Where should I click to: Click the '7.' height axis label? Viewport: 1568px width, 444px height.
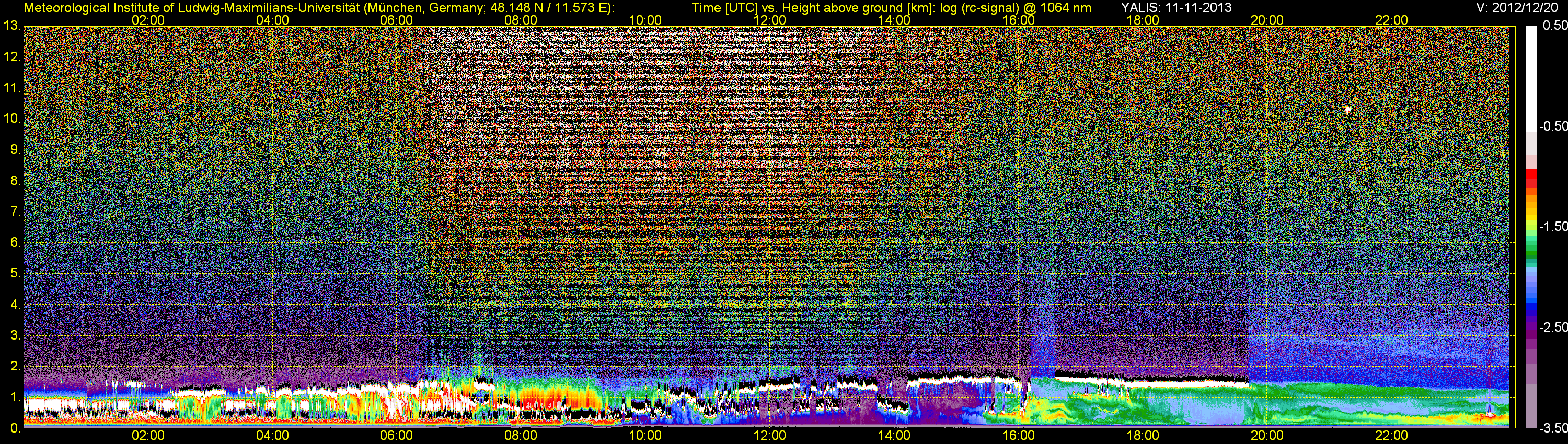[x=15, y=212]
